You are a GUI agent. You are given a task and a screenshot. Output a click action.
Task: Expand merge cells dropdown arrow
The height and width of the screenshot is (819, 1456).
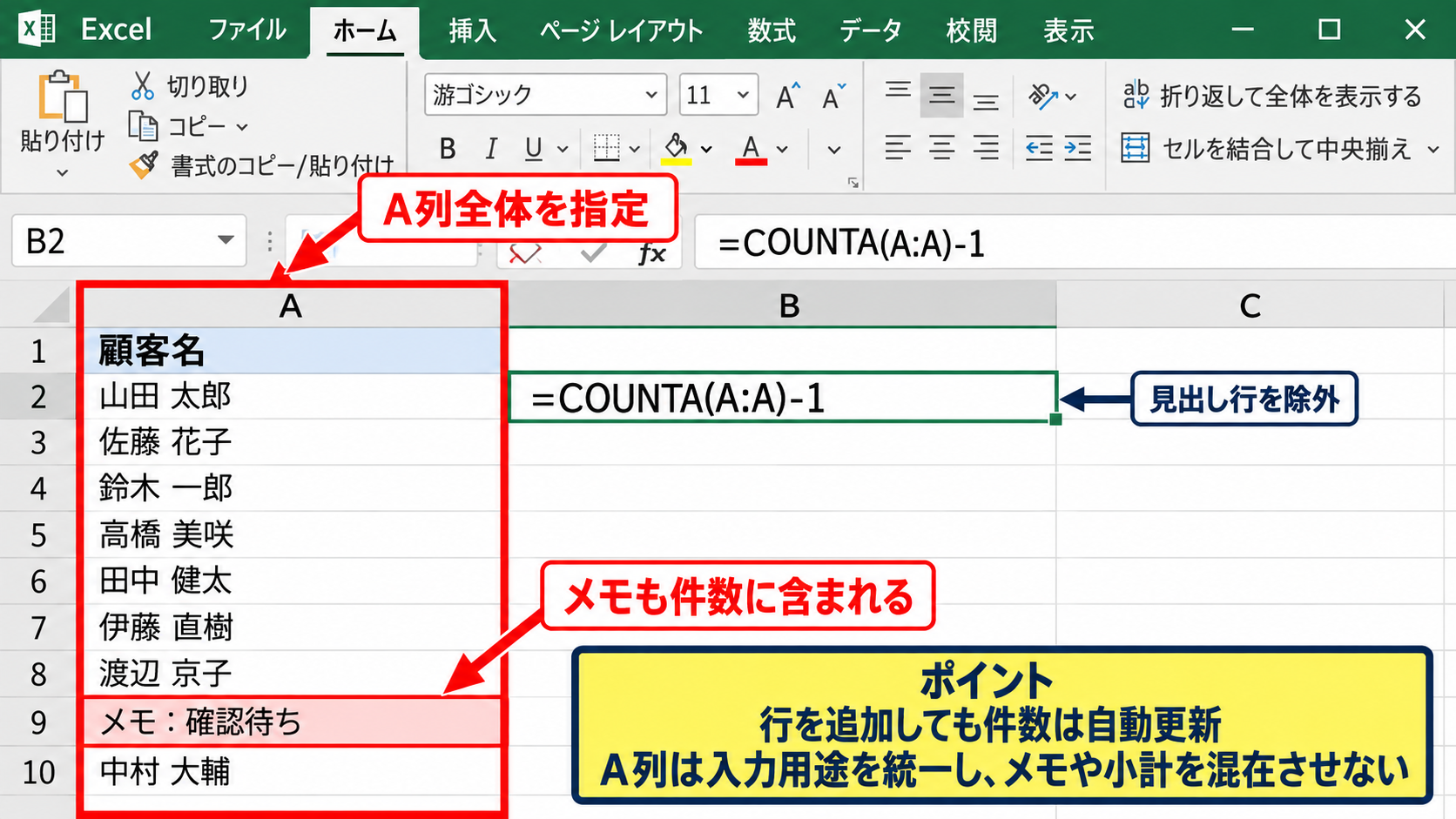pos(1433,150)
